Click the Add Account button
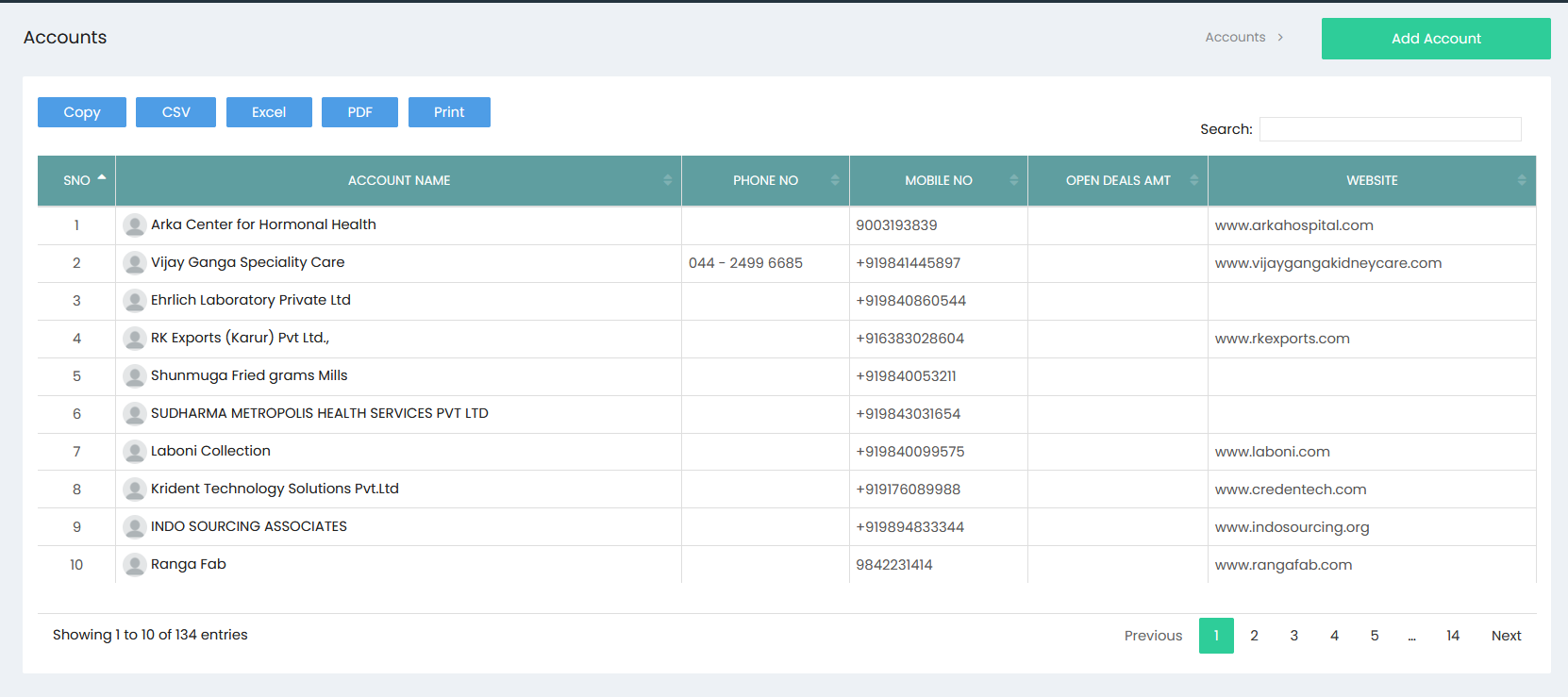Image resolution: width=1568 pixels, height=697 pixels. point(1436,39)
